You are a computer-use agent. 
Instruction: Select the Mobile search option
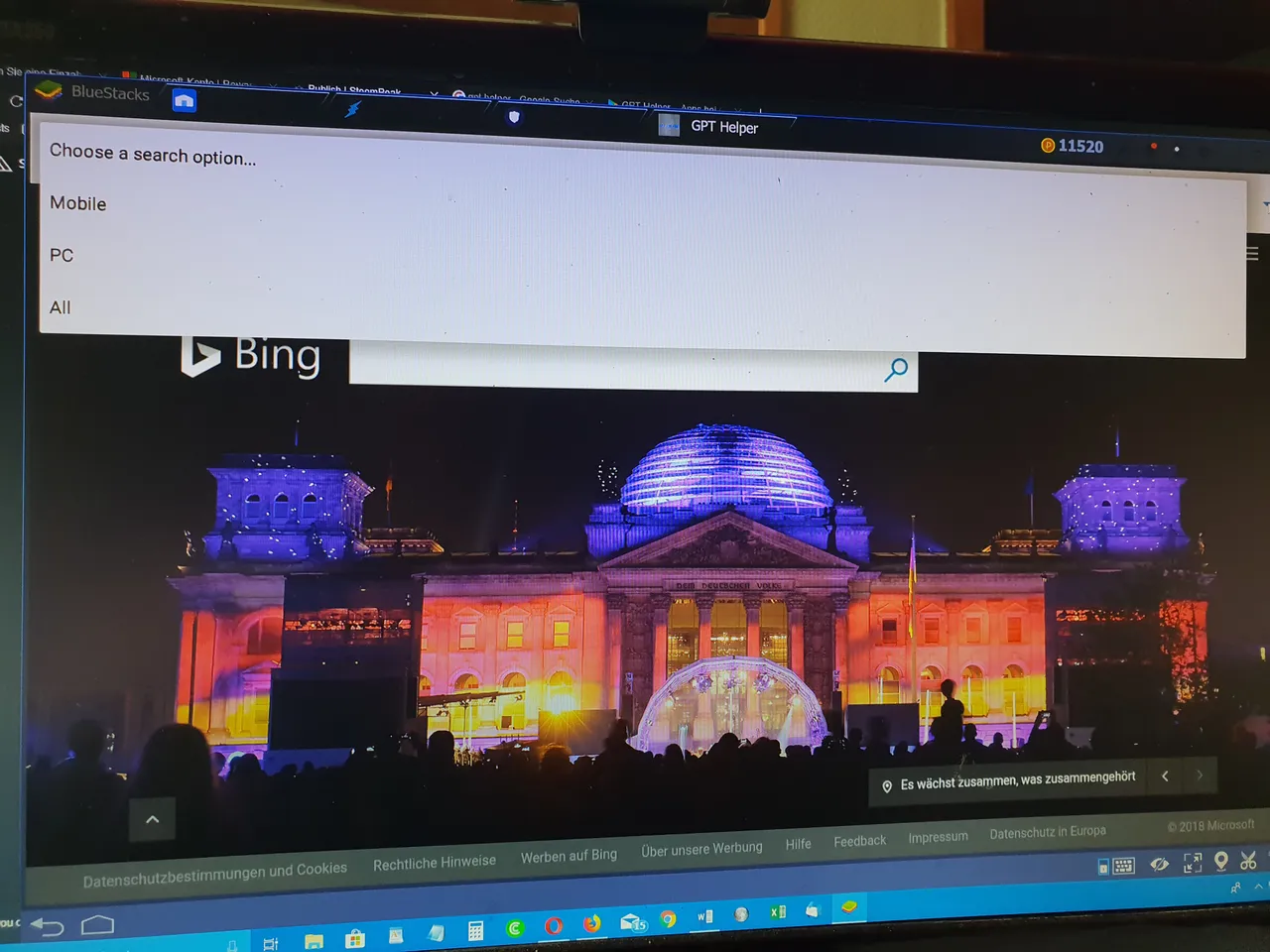click(x=78, y=203)
